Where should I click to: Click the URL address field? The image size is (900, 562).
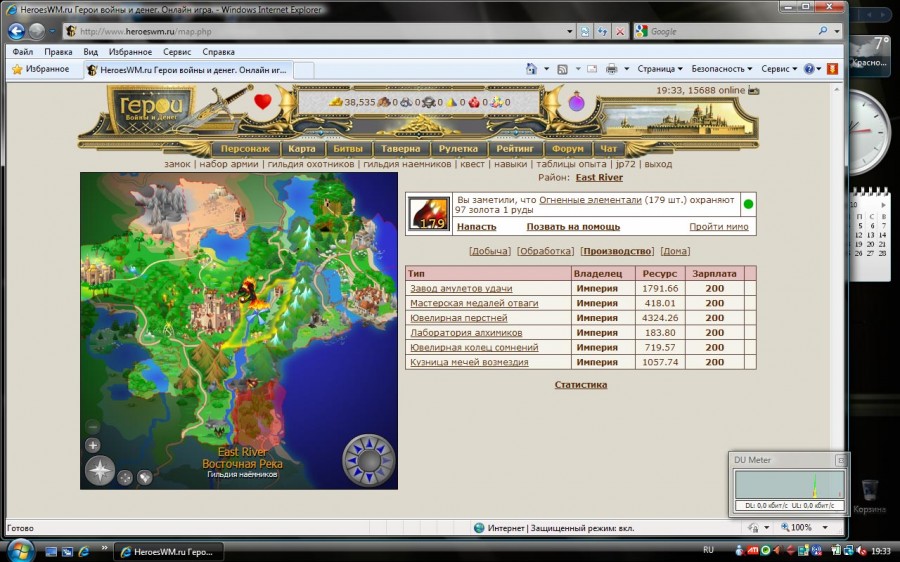tap(320, 32)
